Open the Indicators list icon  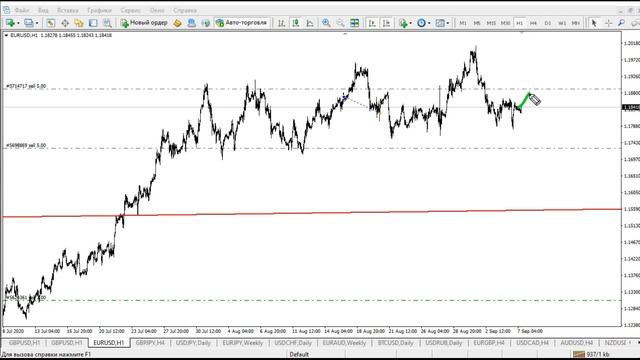[403, 23]
